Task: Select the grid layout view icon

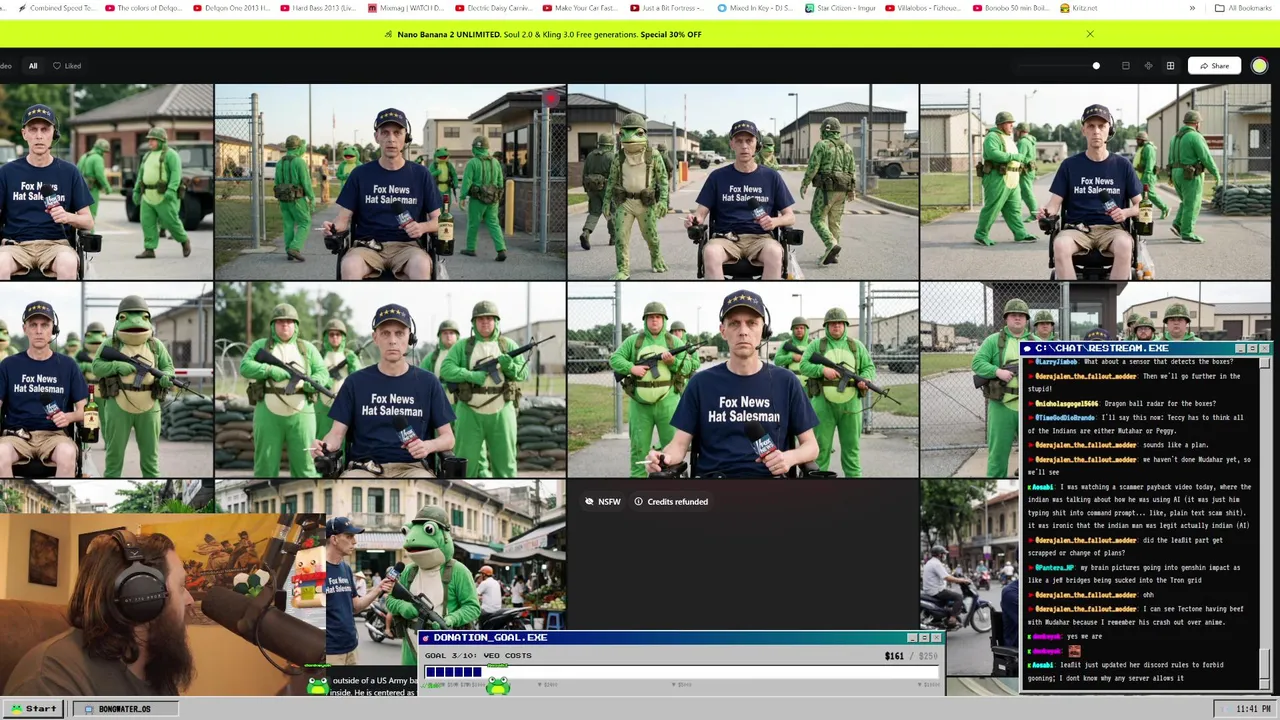Action: 1170,66
